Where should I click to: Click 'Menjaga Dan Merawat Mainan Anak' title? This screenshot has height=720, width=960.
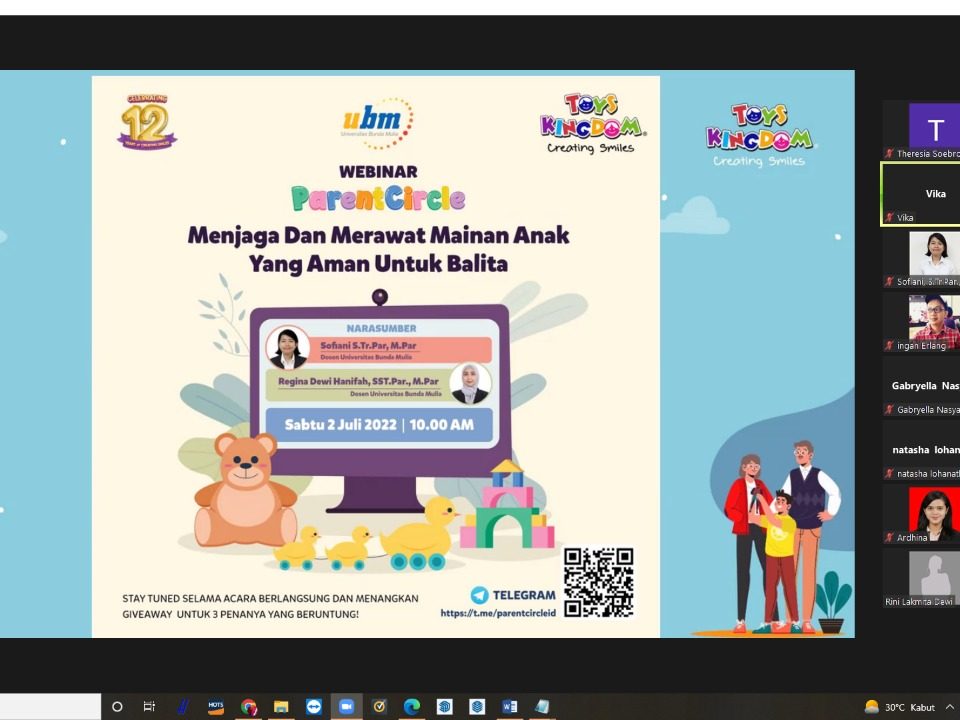tap(378, 235)
